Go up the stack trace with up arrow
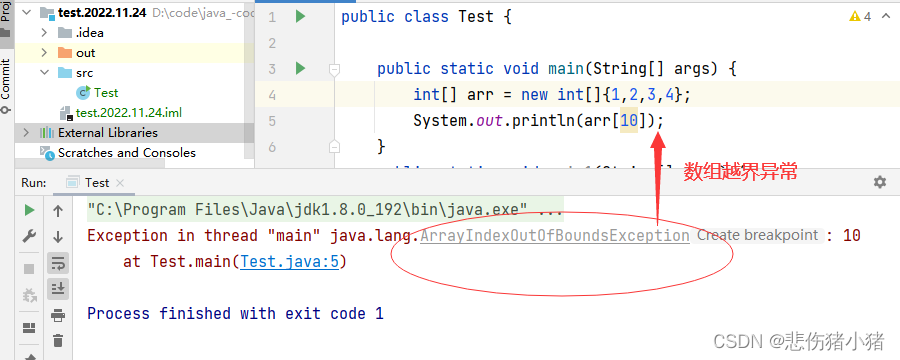This screenshot has width=900, height=360. 58,211
